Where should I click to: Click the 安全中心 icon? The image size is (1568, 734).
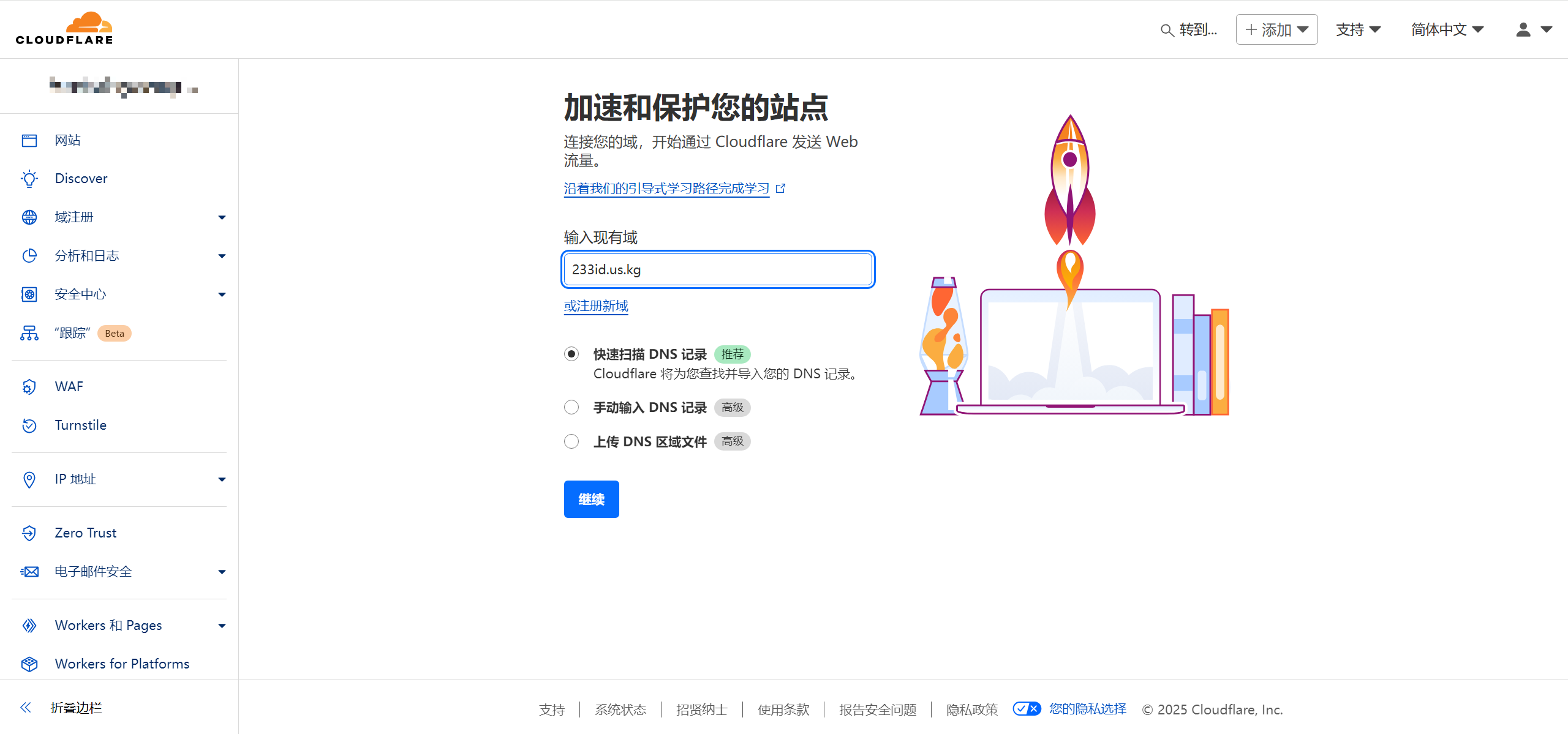pyautogui.click(x=29, y=294)
